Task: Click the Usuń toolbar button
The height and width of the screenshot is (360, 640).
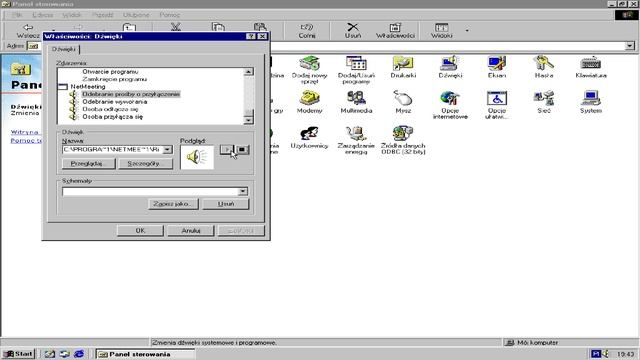Action: (x=353, y=31)
